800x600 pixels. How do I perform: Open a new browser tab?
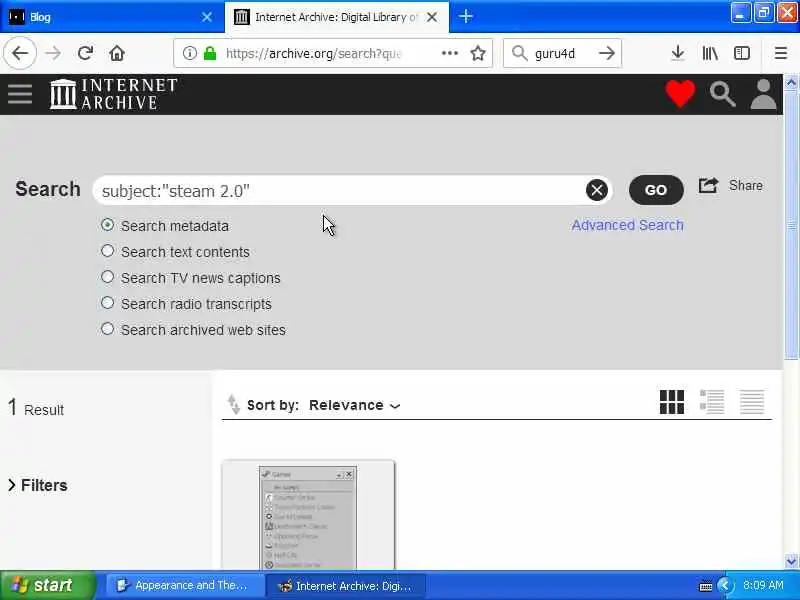click(x=465, y=17)
